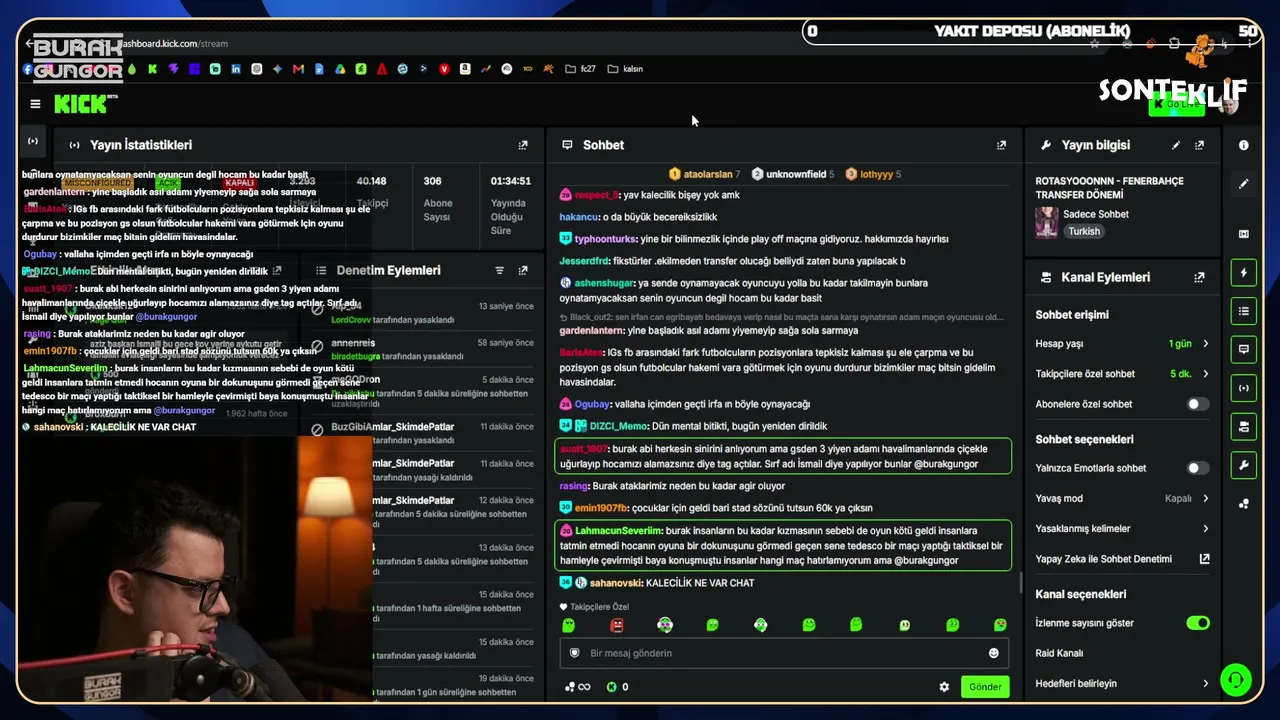Edit stream info with the pencil in Yayın bilgisi
Viewport: 1280px width, 720px height.
click(x=1176, y=145)
